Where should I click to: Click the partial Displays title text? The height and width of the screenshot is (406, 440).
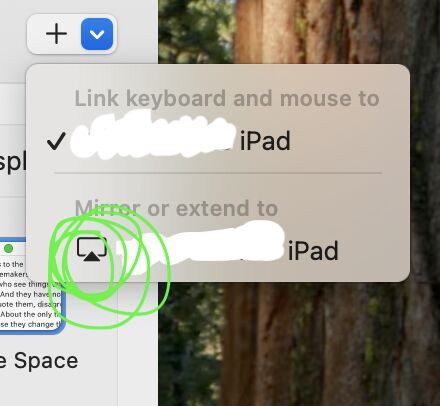pos(13,162)
